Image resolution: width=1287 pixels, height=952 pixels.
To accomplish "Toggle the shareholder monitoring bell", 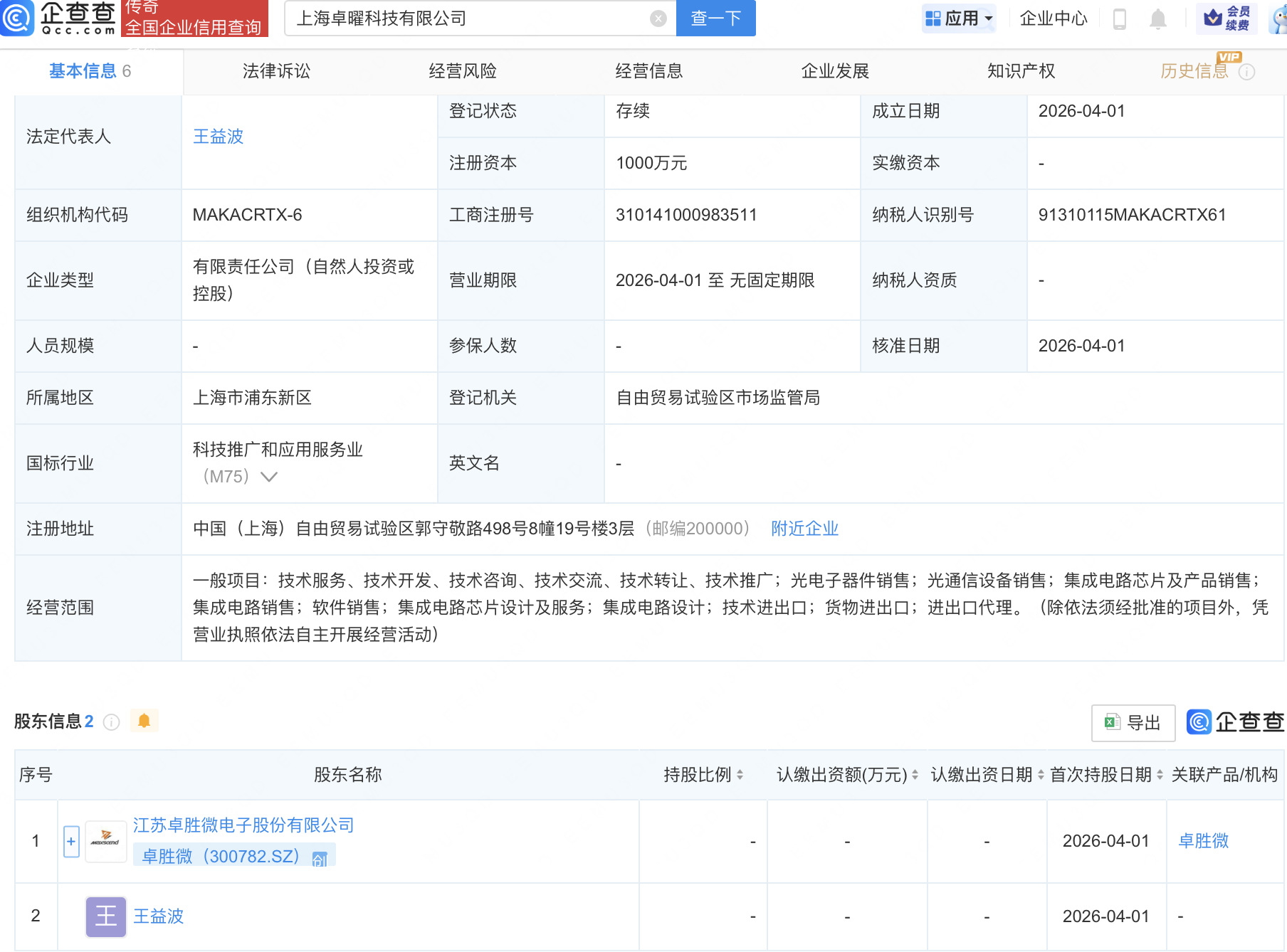I will click(x=144, y=721).
